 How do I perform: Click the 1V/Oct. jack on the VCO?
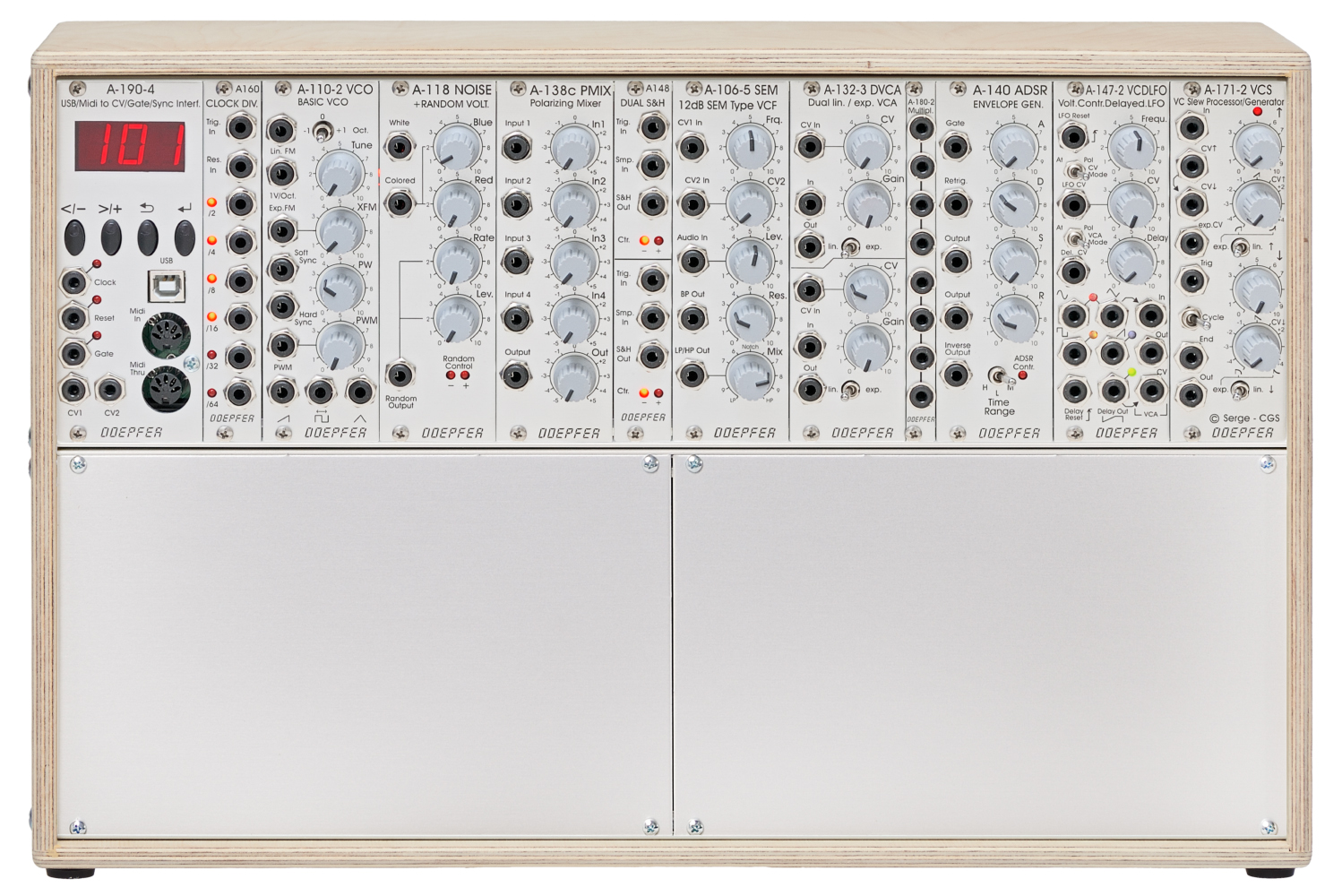[x=282, y=172]
